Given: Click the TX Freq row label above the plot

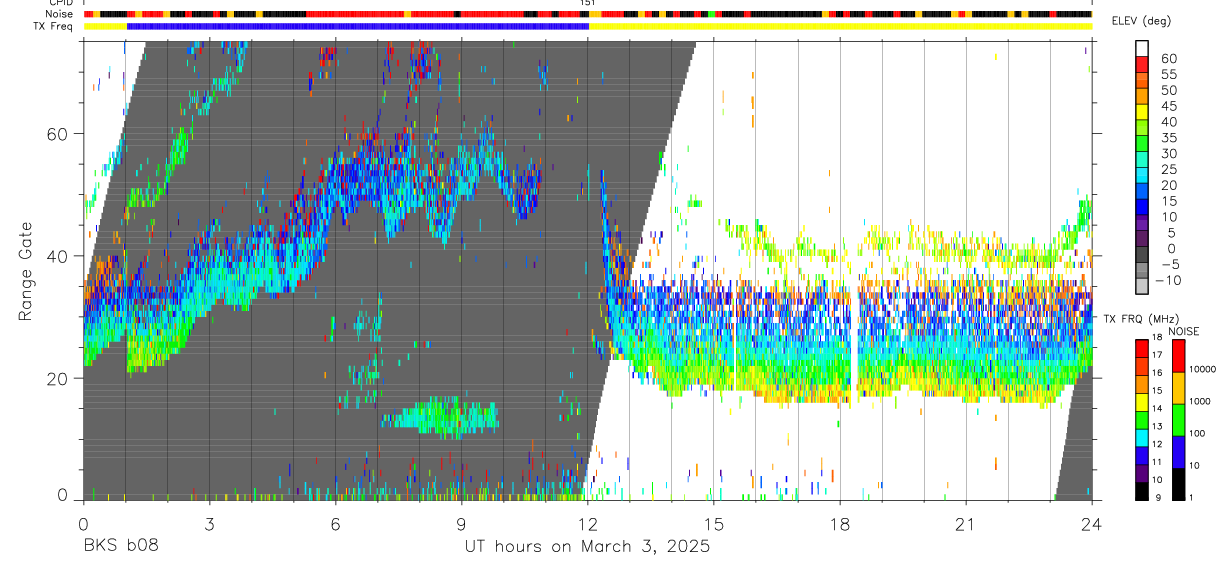Looking at the screenshot, I should tap(55, 26).
